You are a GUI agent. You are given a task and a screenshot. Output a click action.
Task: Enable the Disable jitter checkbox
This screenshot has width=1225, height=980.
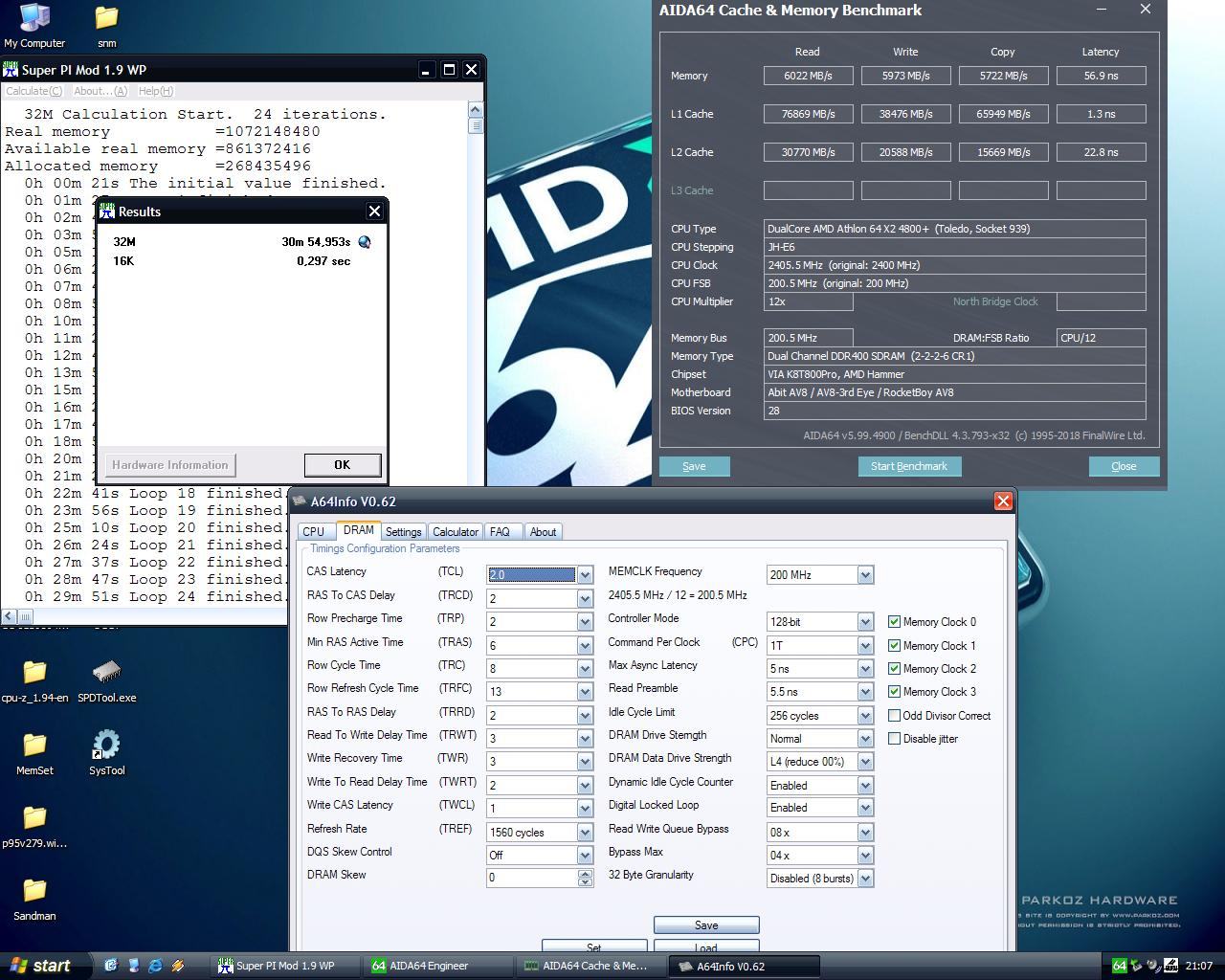894,739
